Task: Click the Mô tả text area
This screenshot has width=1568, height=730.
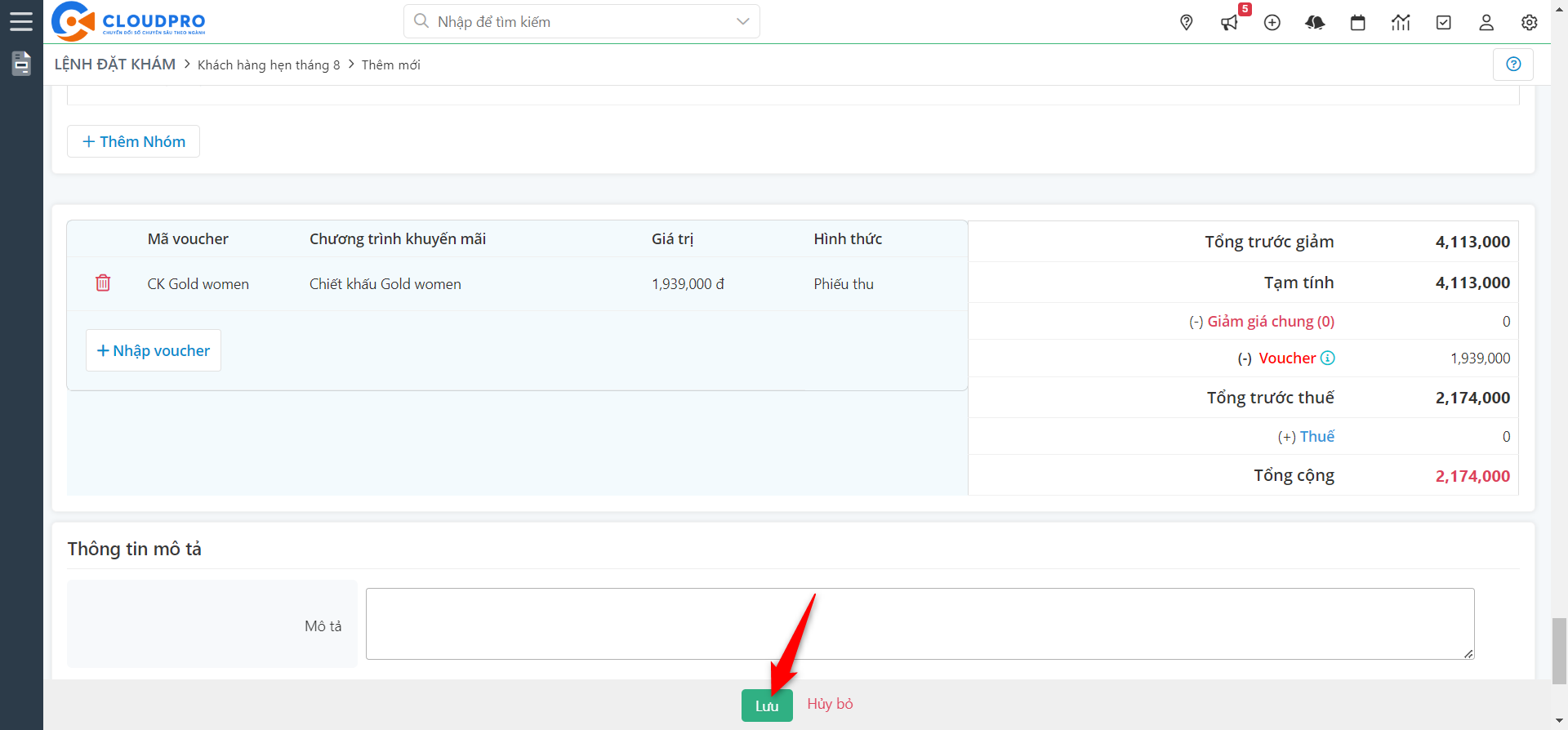Action: [x=920, y=624]
